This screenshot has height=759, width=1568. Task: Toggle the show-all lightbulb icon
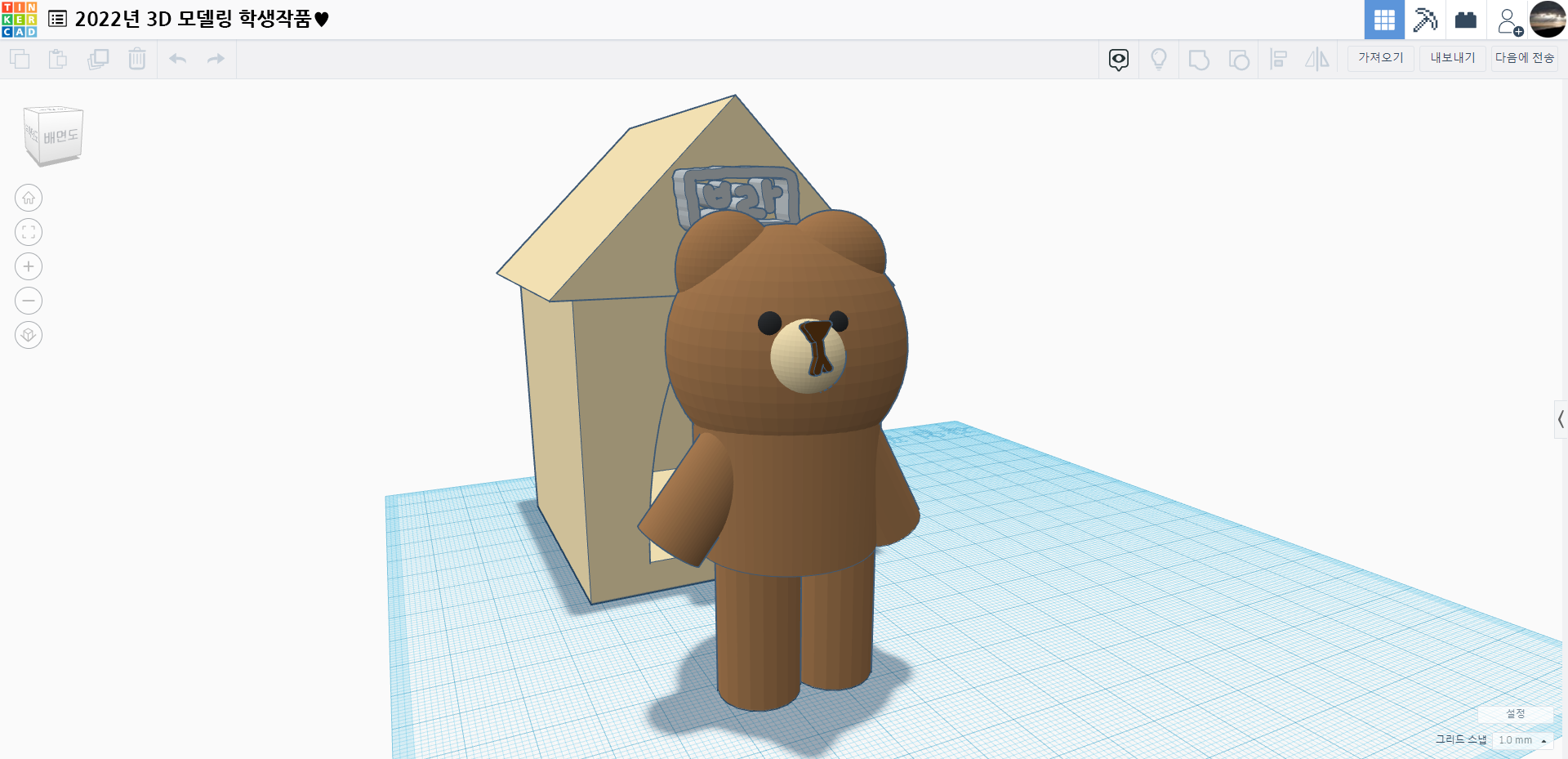(x=1159, y=60)
